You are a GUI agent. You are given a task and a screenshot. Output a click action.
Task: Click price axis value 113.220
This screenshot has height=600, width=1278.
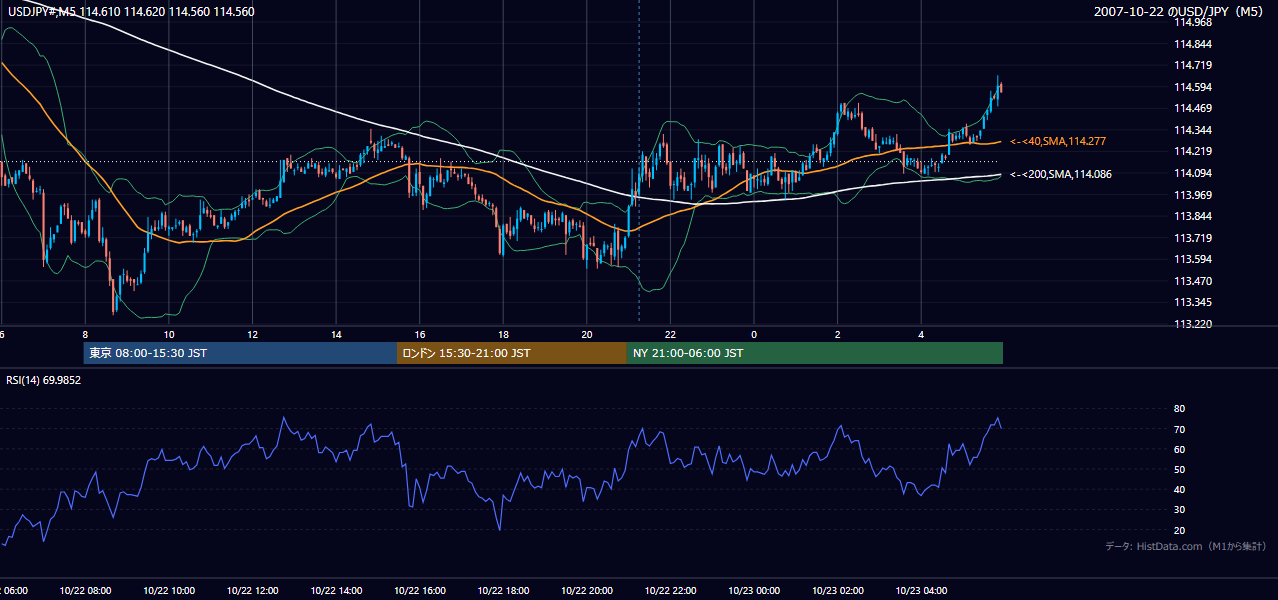(x=1193, y=324)
